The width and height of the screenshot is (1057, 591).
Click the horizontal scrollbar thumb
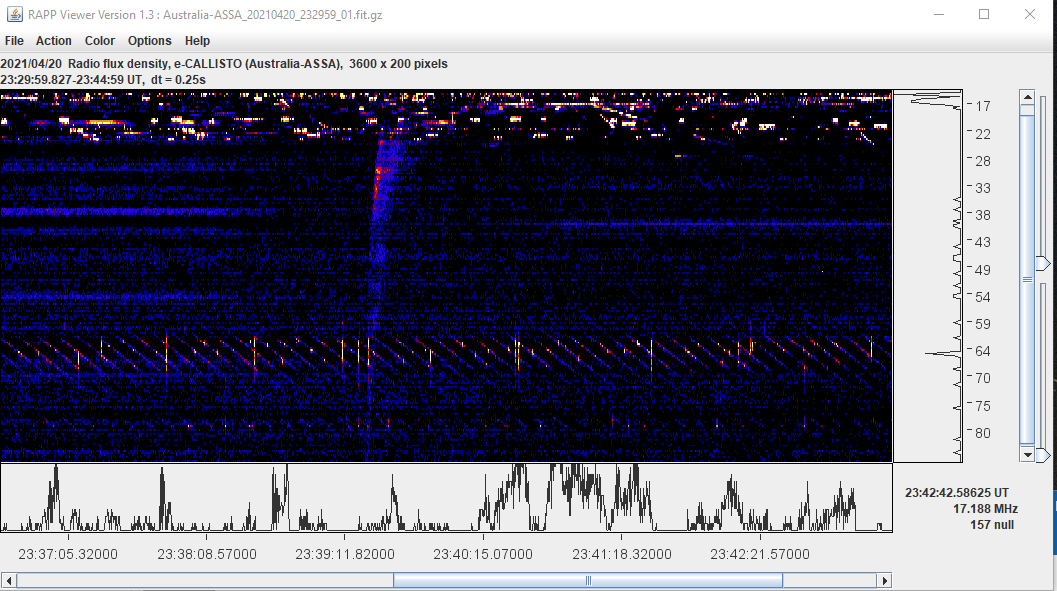(x=588, y=580)
